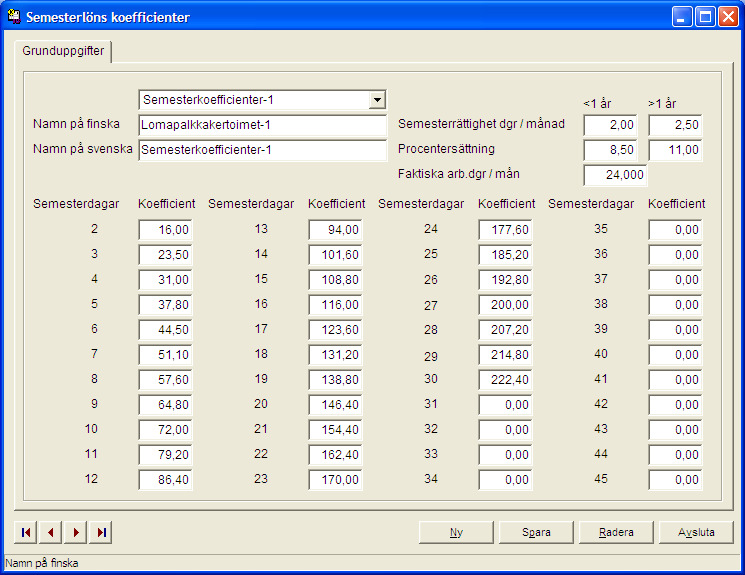
Task: Select coefficient 37,80 for 5 days
Action: point(165,305)
